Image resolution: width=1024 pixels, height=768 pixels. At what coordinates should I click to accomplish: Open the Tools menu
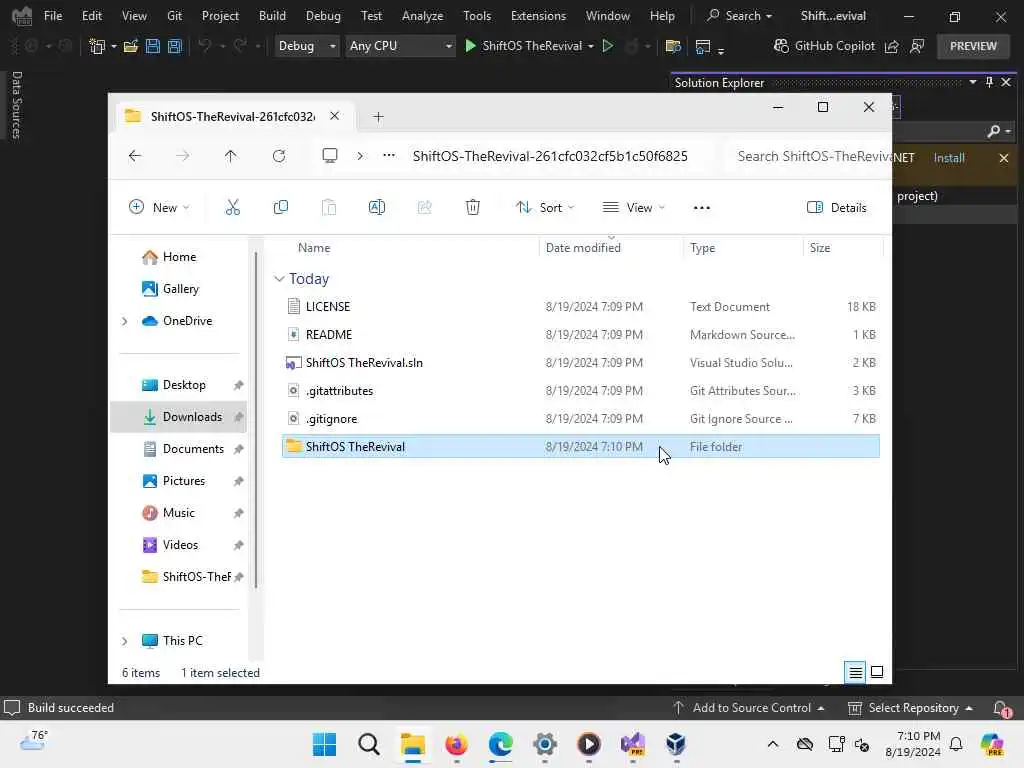[x=477, y=16]
